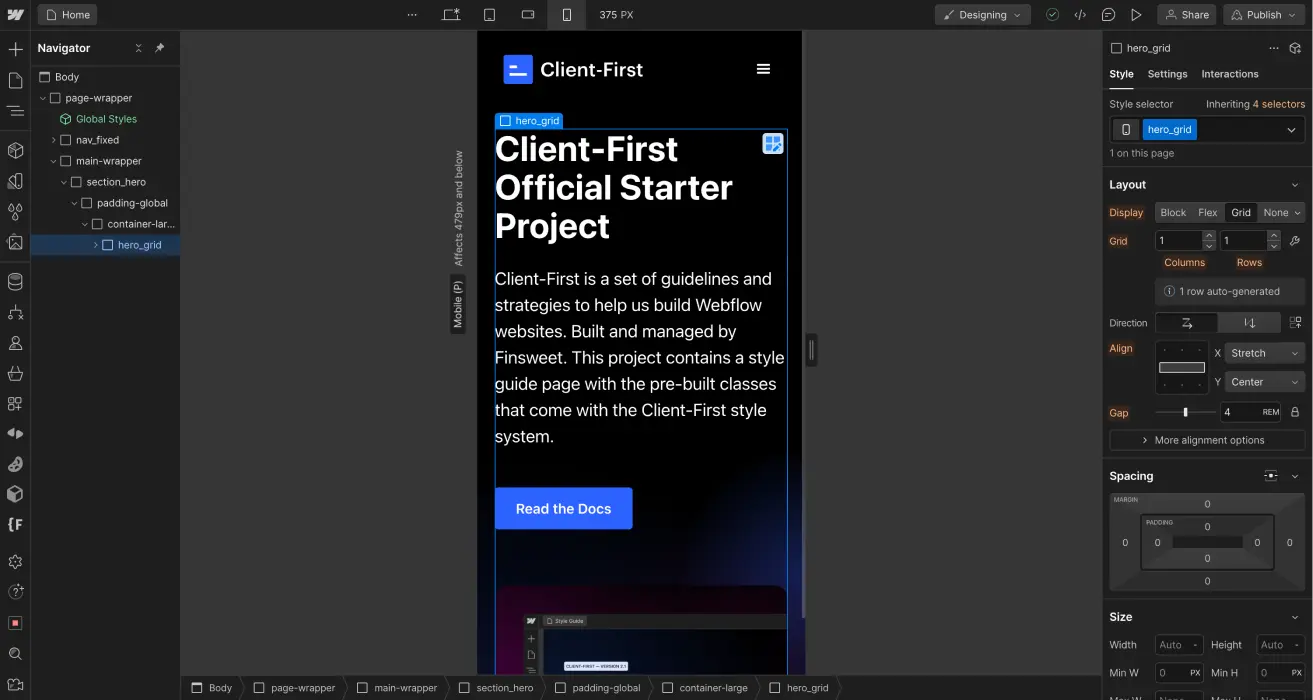Switch to the Interactions tab

point(1229,74)
